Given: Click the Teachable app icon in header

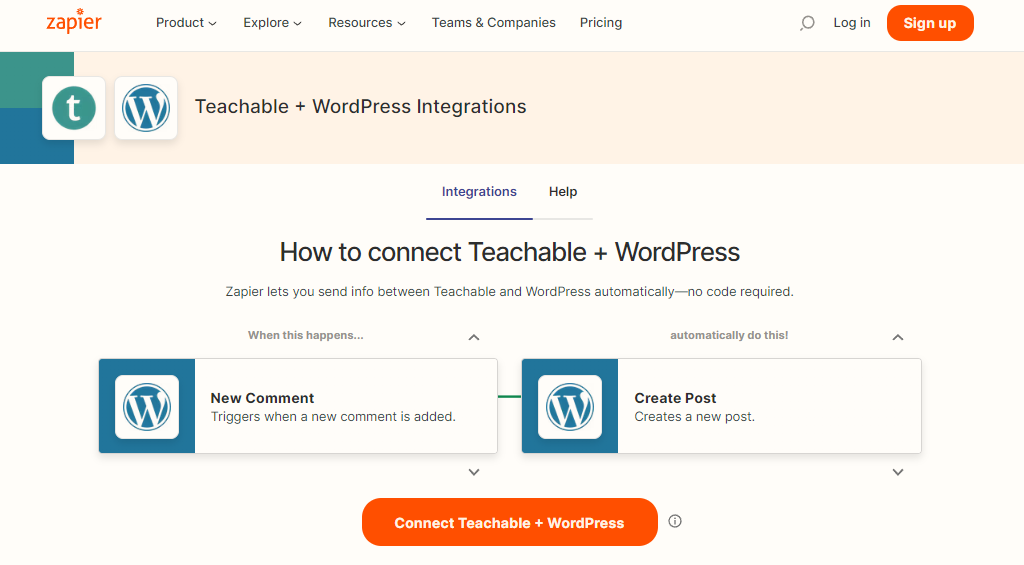Looking at the screenshot, I should [x=74, y=108].
